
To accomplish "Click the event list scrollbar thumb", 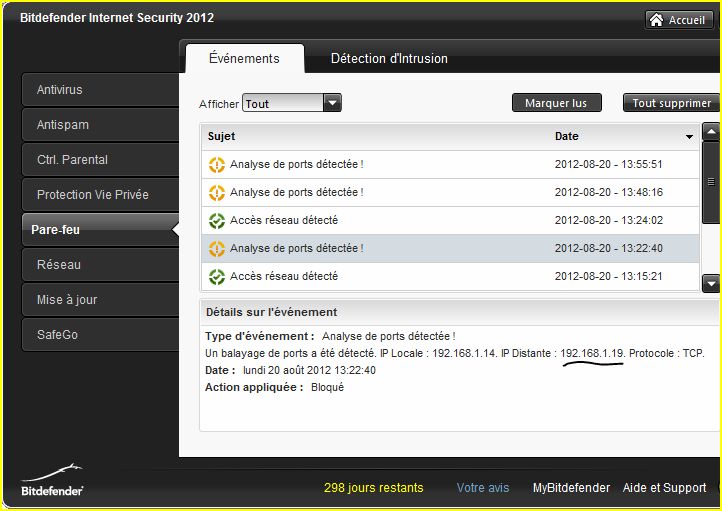I will coord(711,183).
